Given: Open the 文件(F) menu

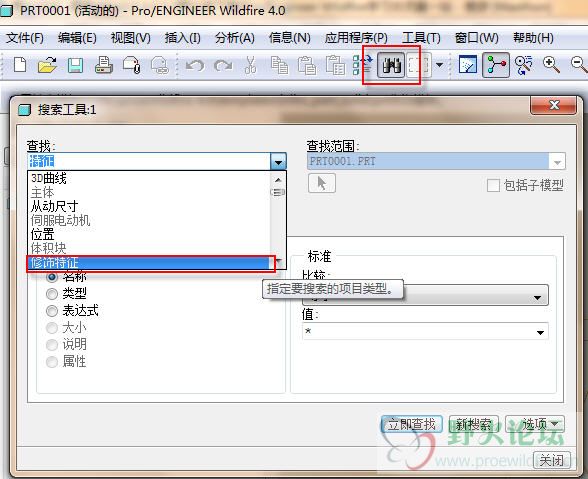Looking at the screenshot, I should [25, 38].
